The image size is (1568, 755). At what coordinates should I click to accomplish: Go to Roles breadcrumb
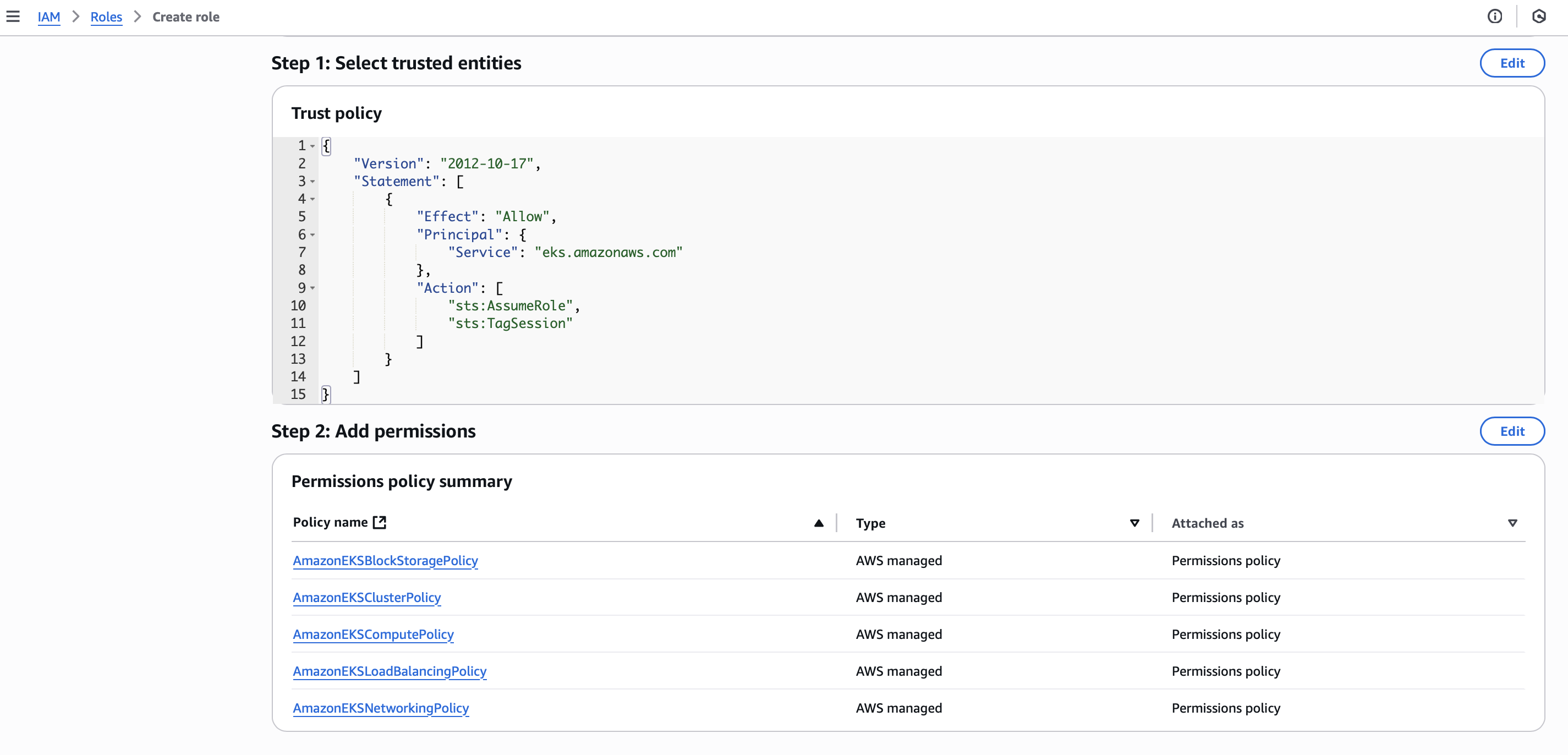click(x=106, y=17)
